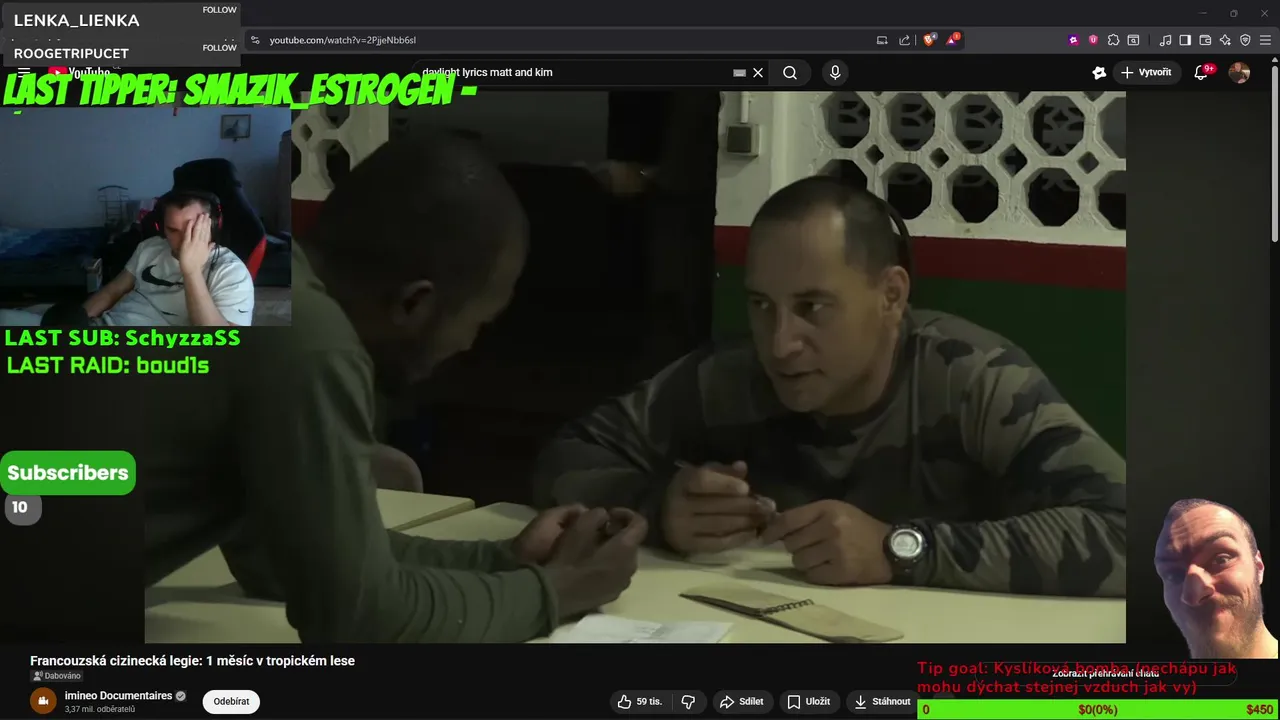Open Brave Wallet icon
The image size is (1280, 720).
coord(1205,40)
